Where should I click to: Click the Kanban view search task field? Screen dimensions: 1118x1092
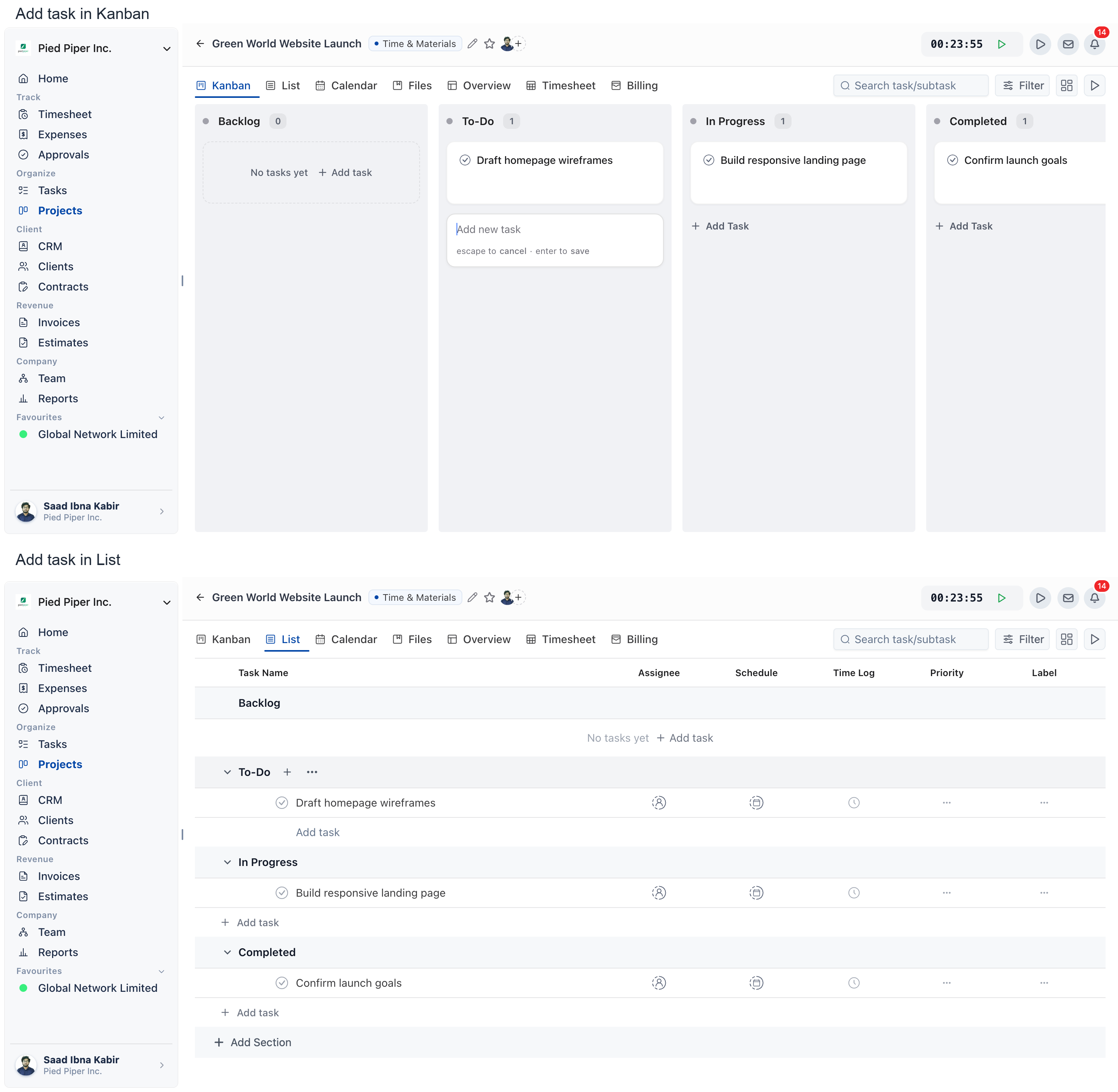click(910, 85)
